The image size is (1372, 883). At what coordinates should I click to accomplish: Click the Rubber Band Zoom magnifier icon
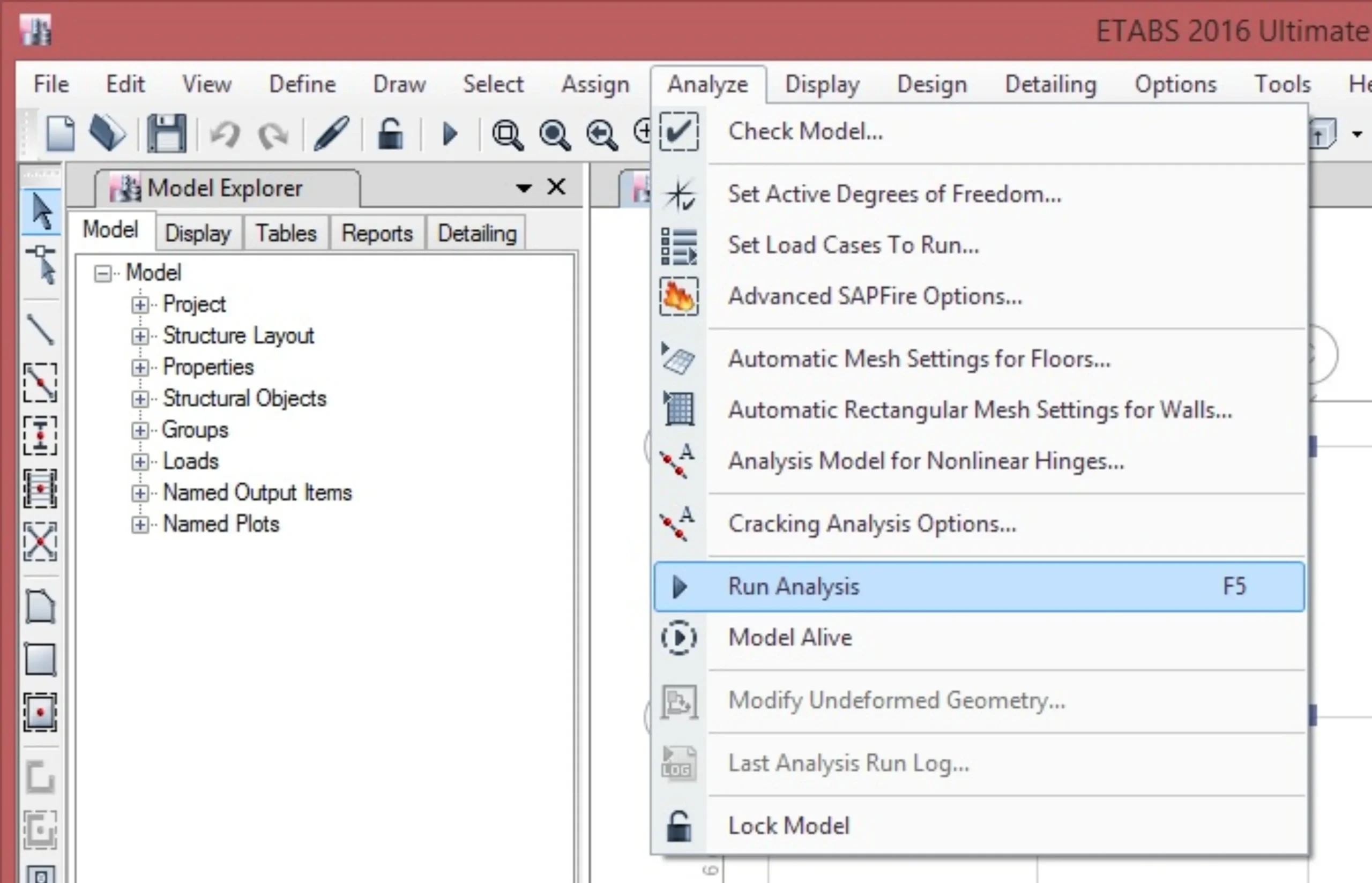(x=508, y=134)
